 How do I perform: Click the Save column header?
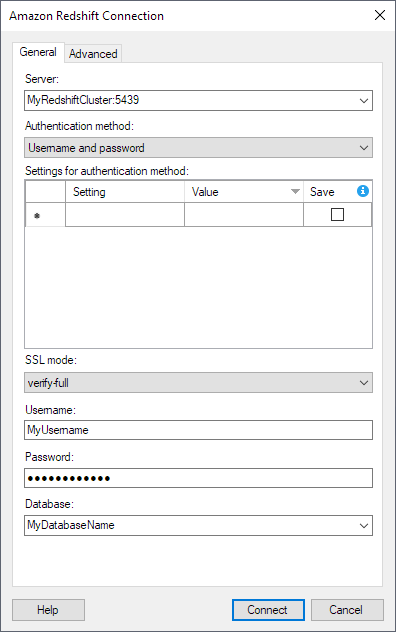click(338, 192)
